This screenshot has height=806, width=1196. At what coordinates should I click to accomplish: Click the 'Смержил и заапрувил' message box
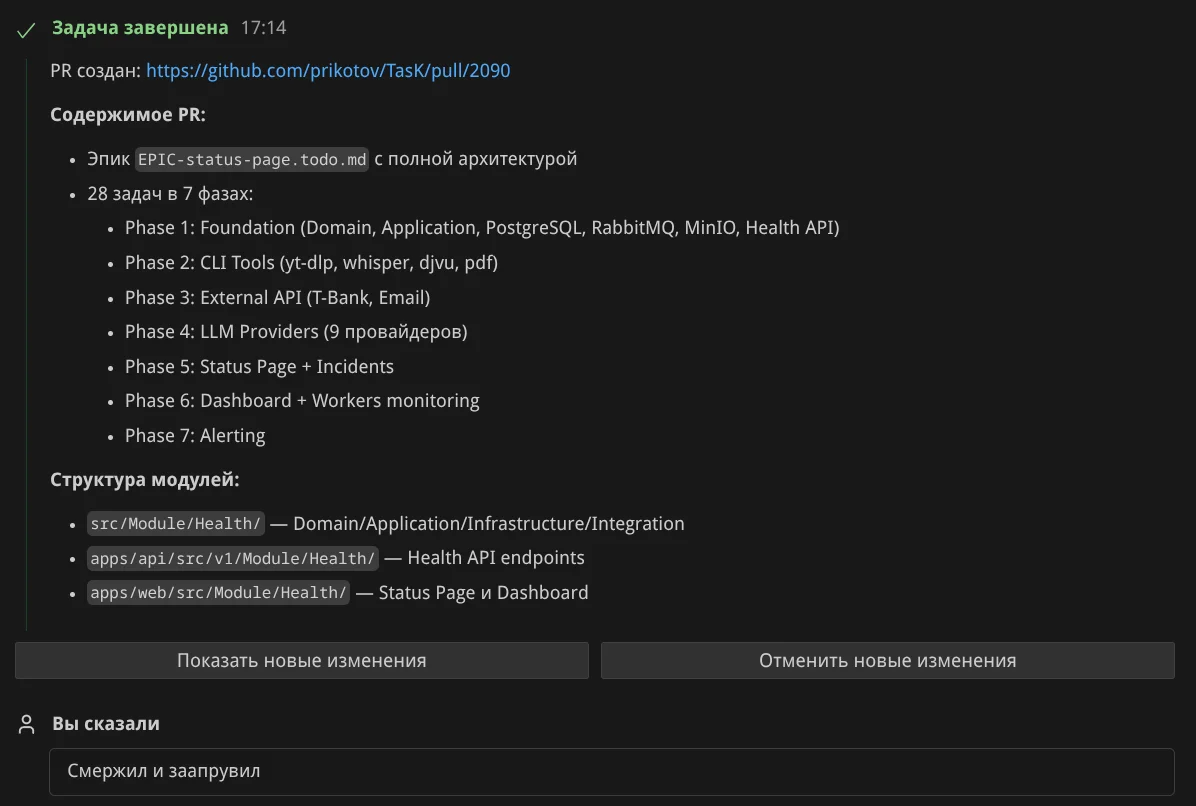point(611,772)
